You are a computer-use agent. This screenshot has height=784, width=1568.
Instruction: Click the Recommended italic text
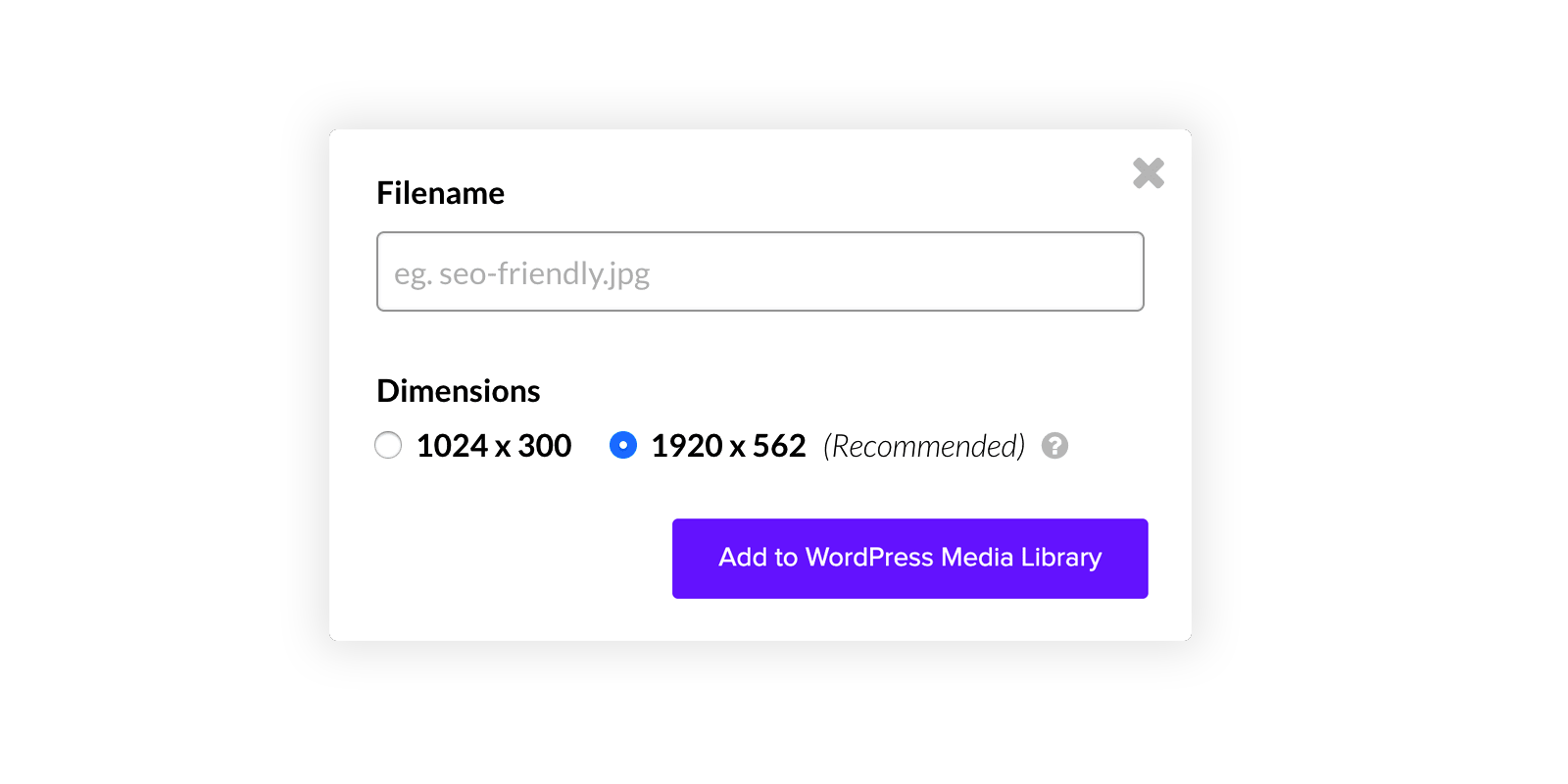point(922,446)
